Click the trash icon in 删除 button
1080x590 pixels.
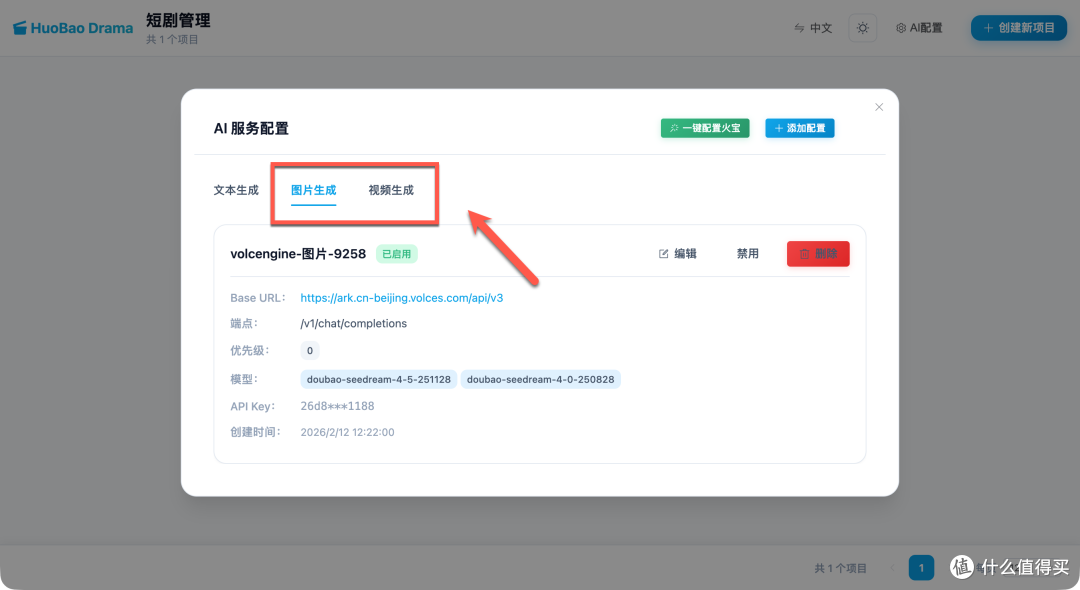[804, 254]
